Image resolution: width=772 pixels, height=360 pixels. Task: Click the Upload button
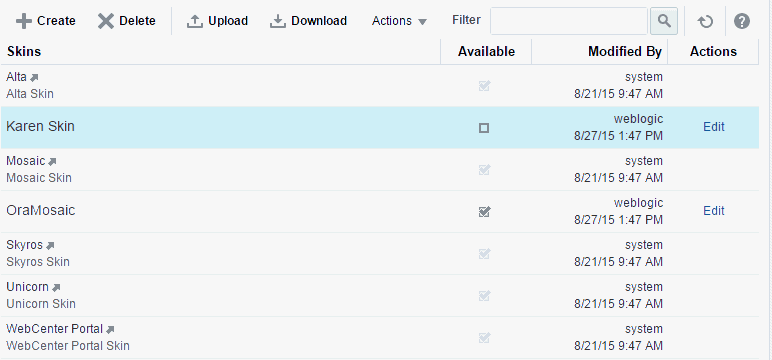217,21
